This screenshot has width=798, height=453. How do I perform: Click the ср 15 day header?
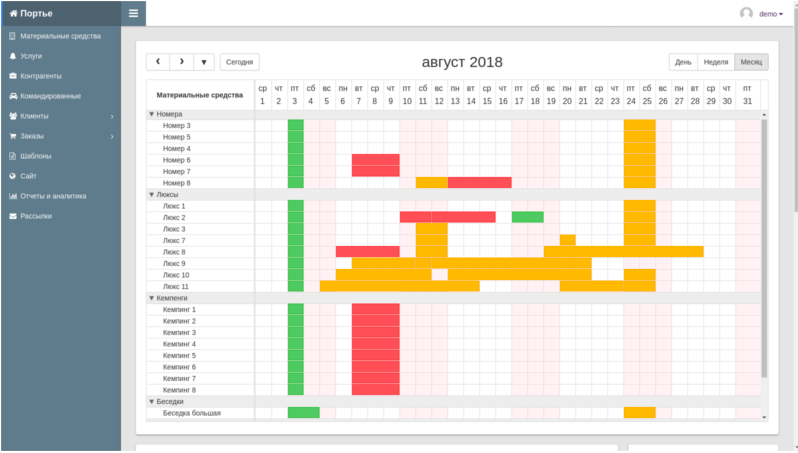coord(487,95)
